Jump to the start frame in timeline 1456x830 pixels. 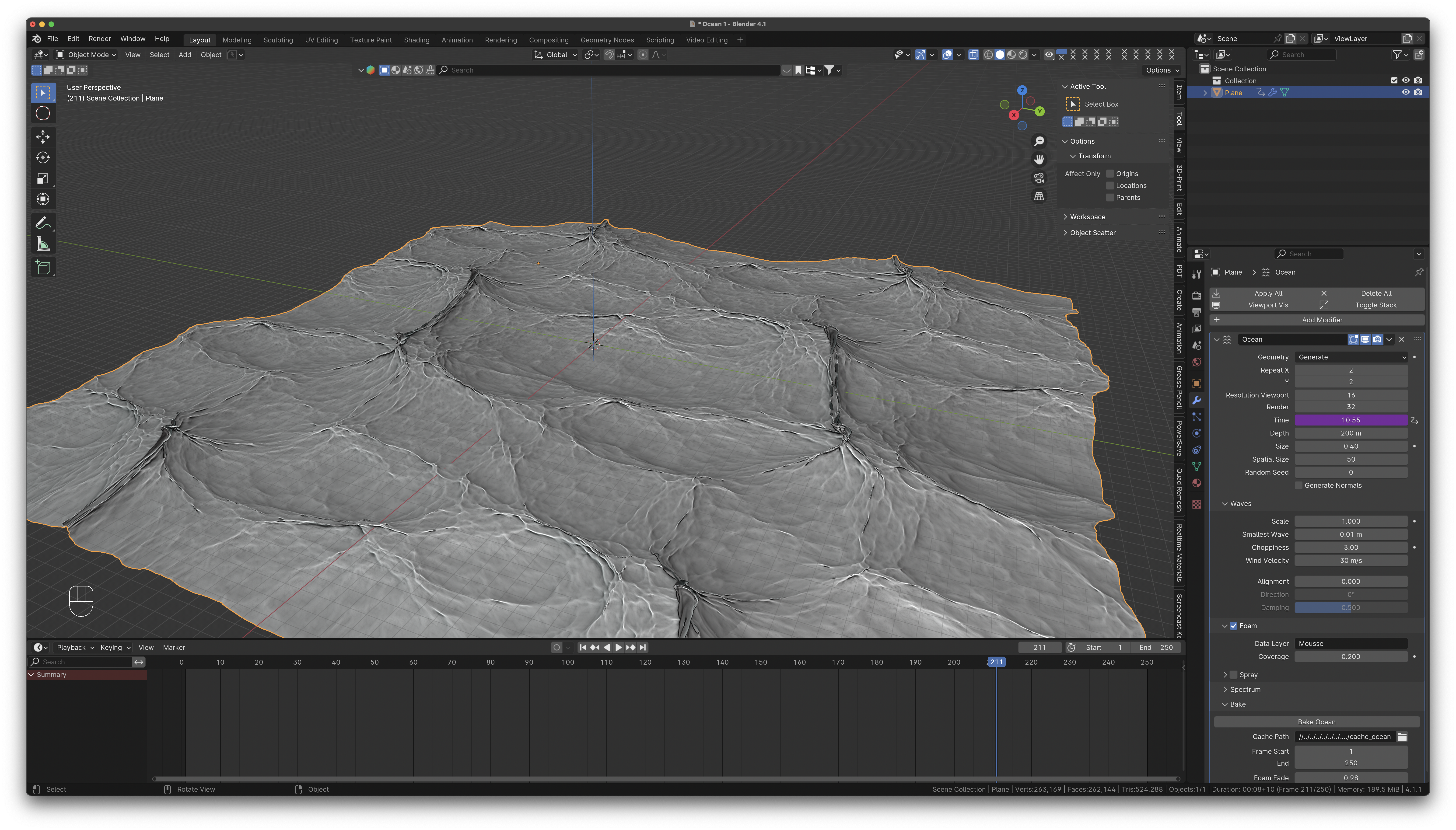click(583, 648)
